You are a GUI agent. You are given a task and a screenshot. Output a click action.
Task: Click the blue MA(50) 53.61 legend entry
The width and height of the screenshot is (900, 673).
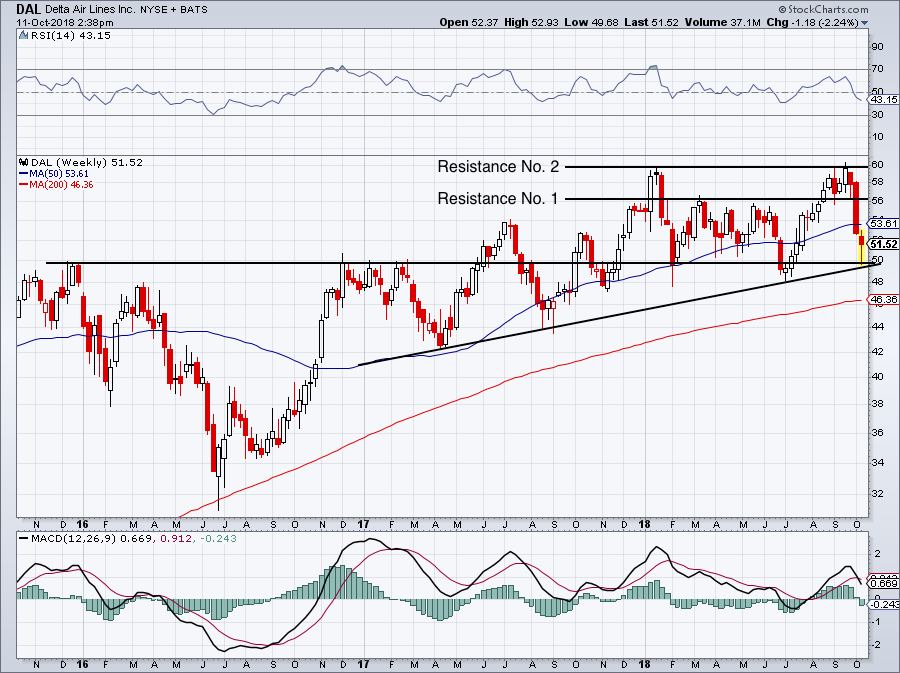coord(54,174)
